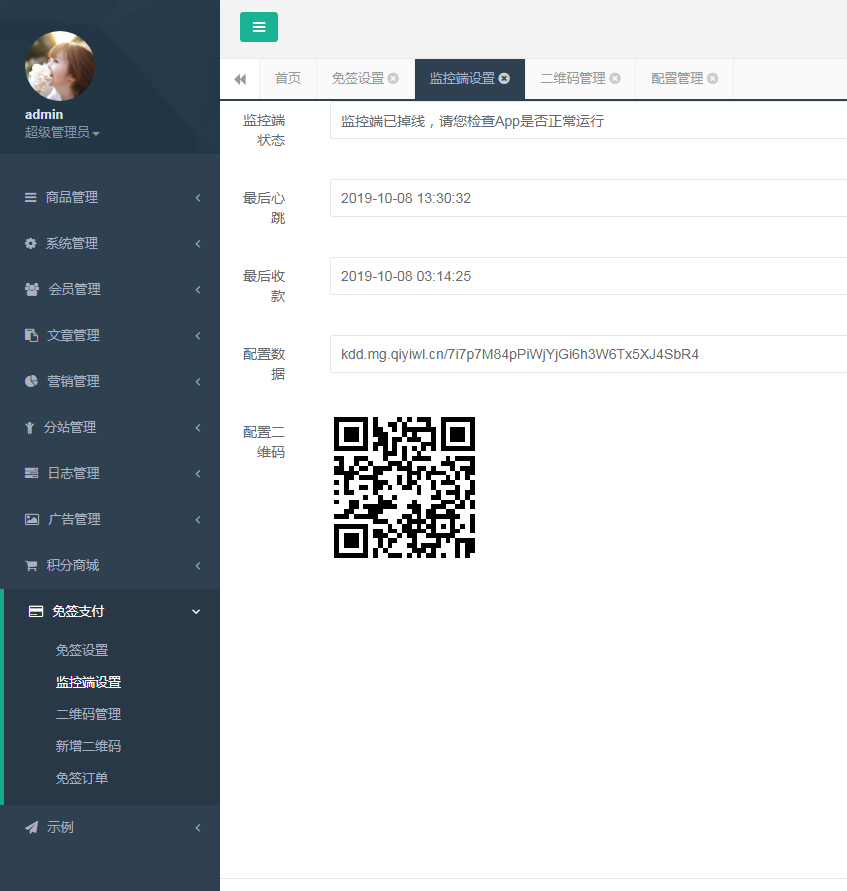Click the 商品管理 list icon
847x891 pixels.
tap(31, 198)
